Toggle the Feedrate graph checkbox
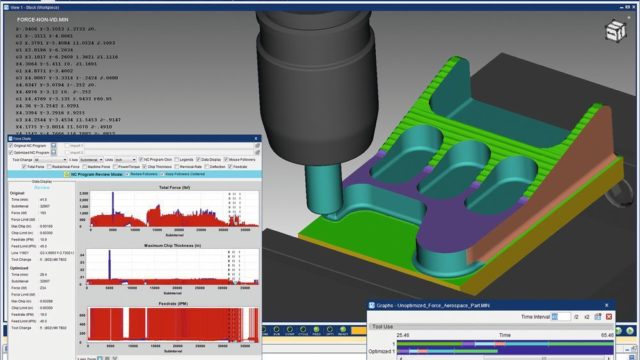Image resolution: width=640 pixels, height=360 pixels. (230, 167)
